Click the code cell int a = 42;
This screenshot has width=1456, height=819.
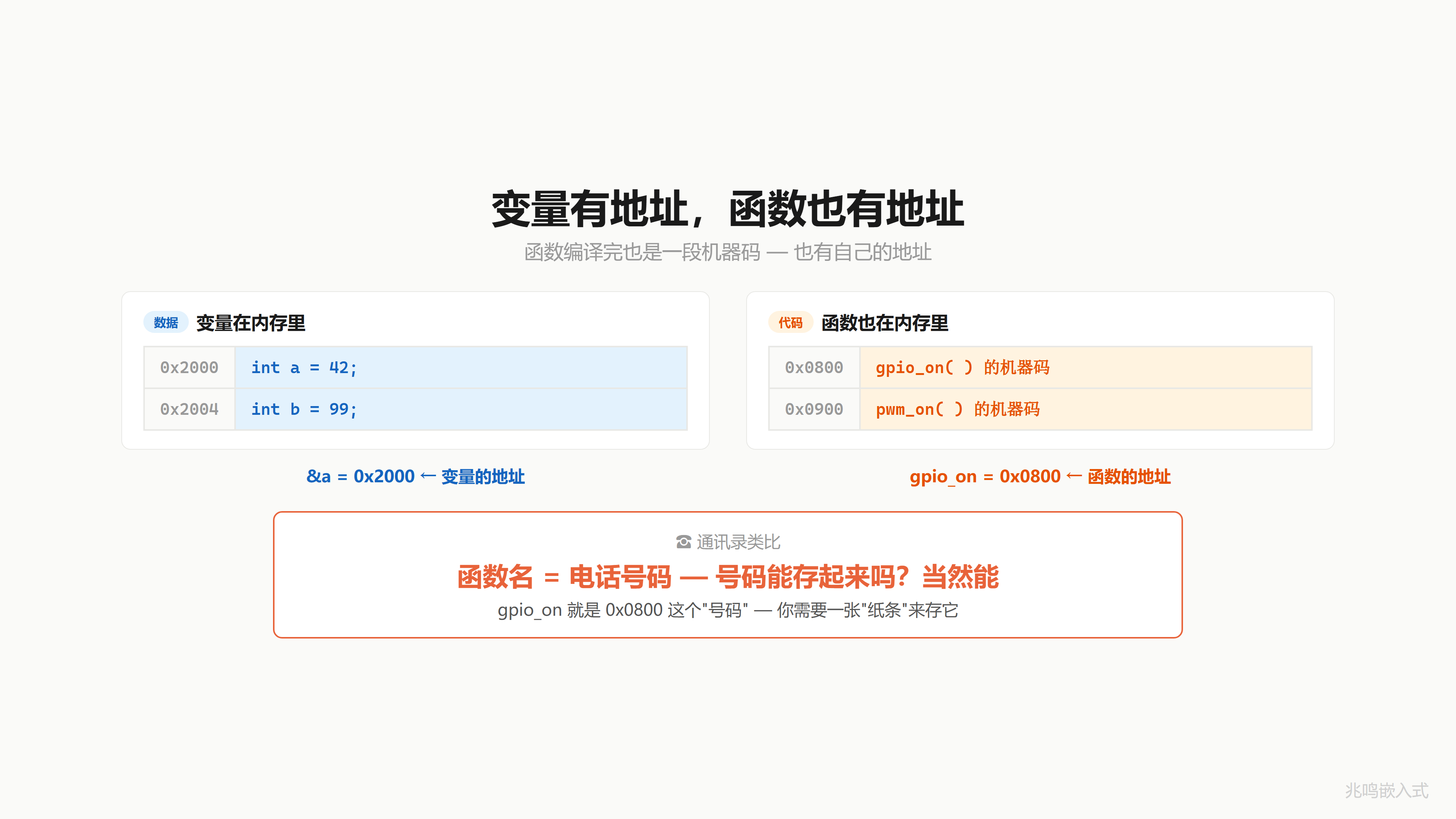tap(461, 367)
